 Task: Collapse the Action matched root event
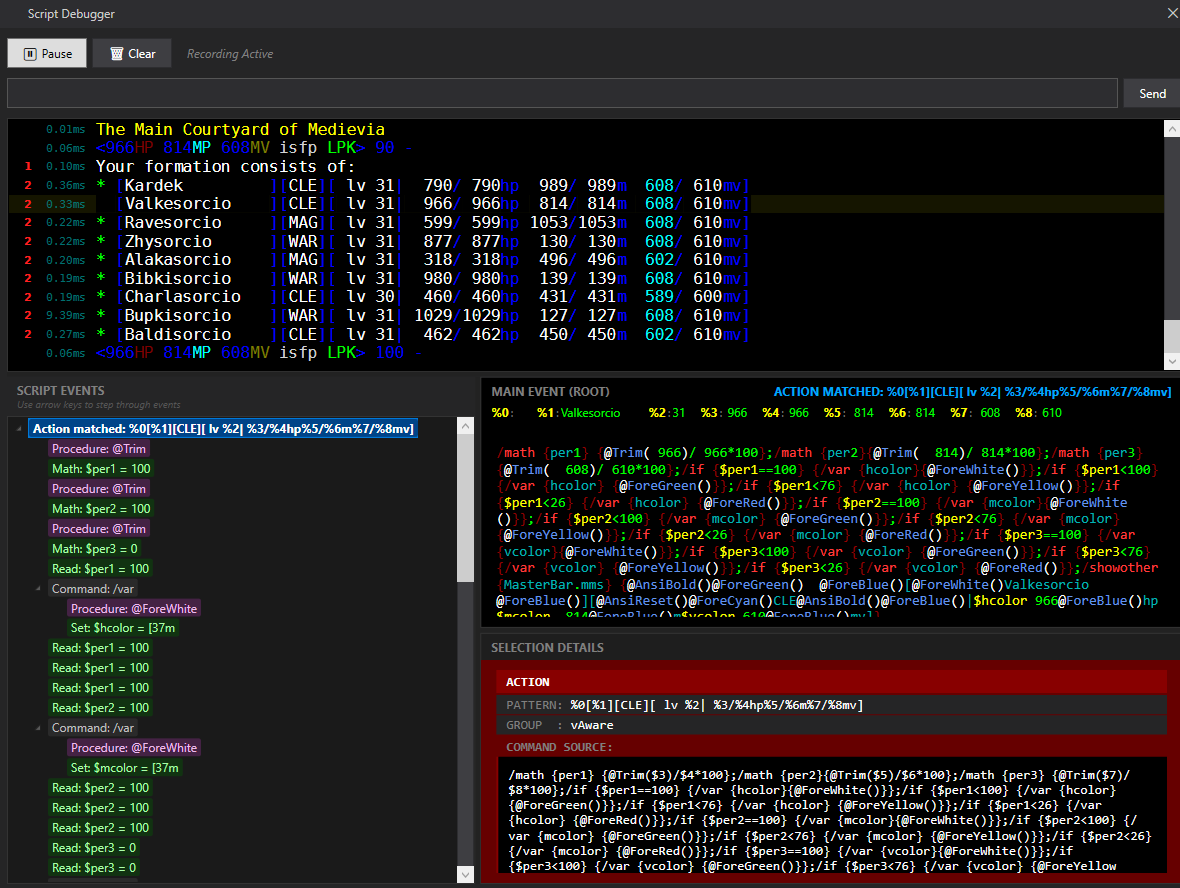click(x=19, y=428)
